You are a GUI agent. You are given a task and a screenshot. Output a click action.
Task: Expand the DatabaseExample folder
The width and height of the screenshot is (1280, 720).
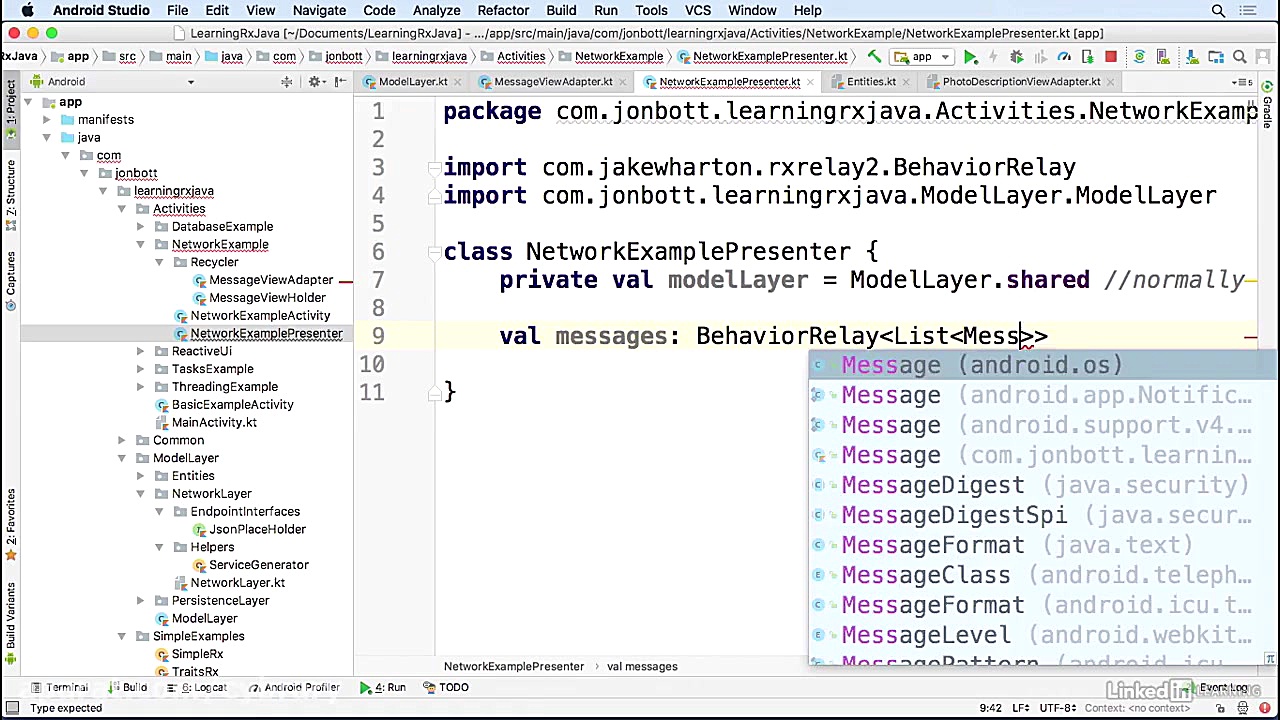tap(141, 227)
